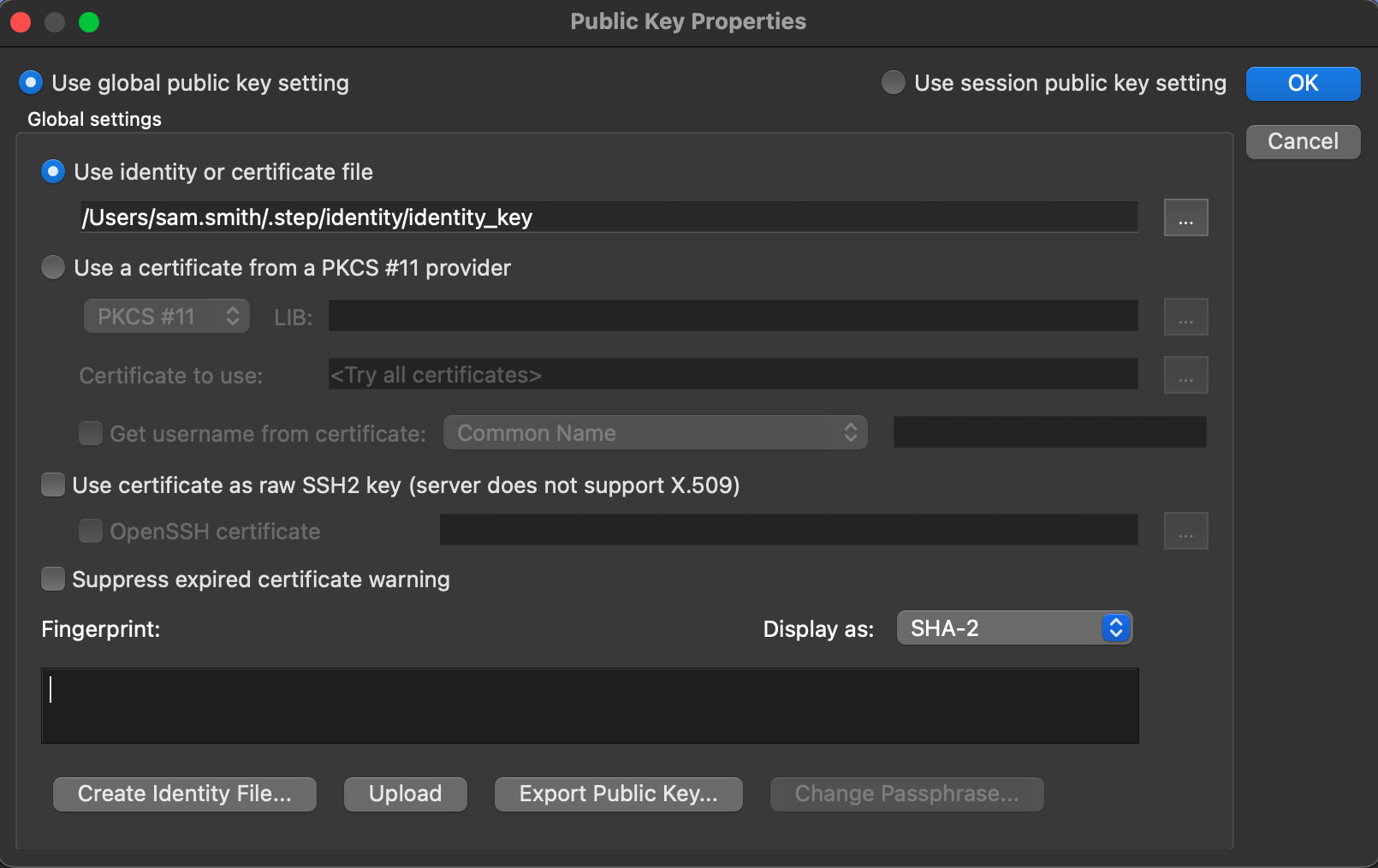Screen dimensions: 1378x868
Task: Click into the identity file path field
Action: coord(608,217)
